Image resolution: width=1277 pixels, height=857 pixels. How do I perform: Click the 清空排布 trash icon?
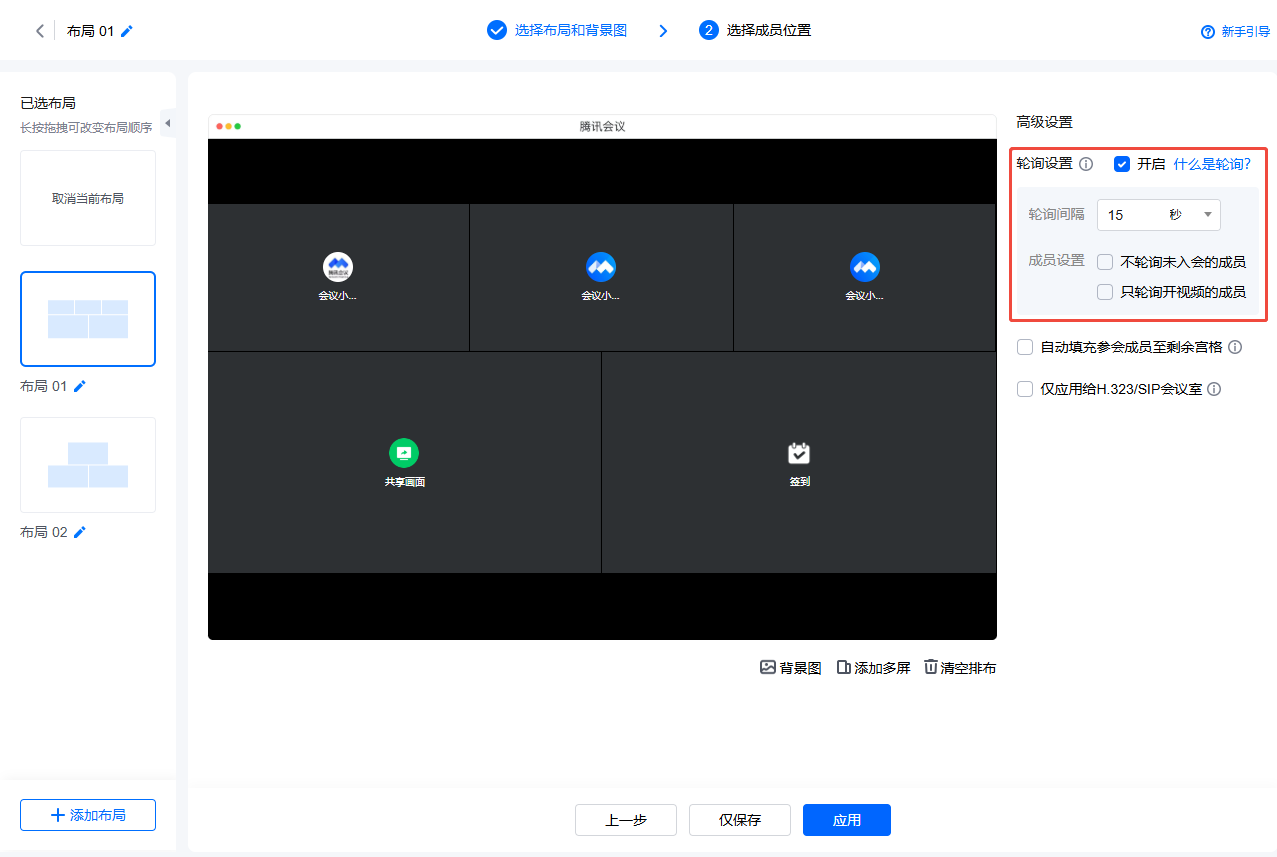point(931,667)
